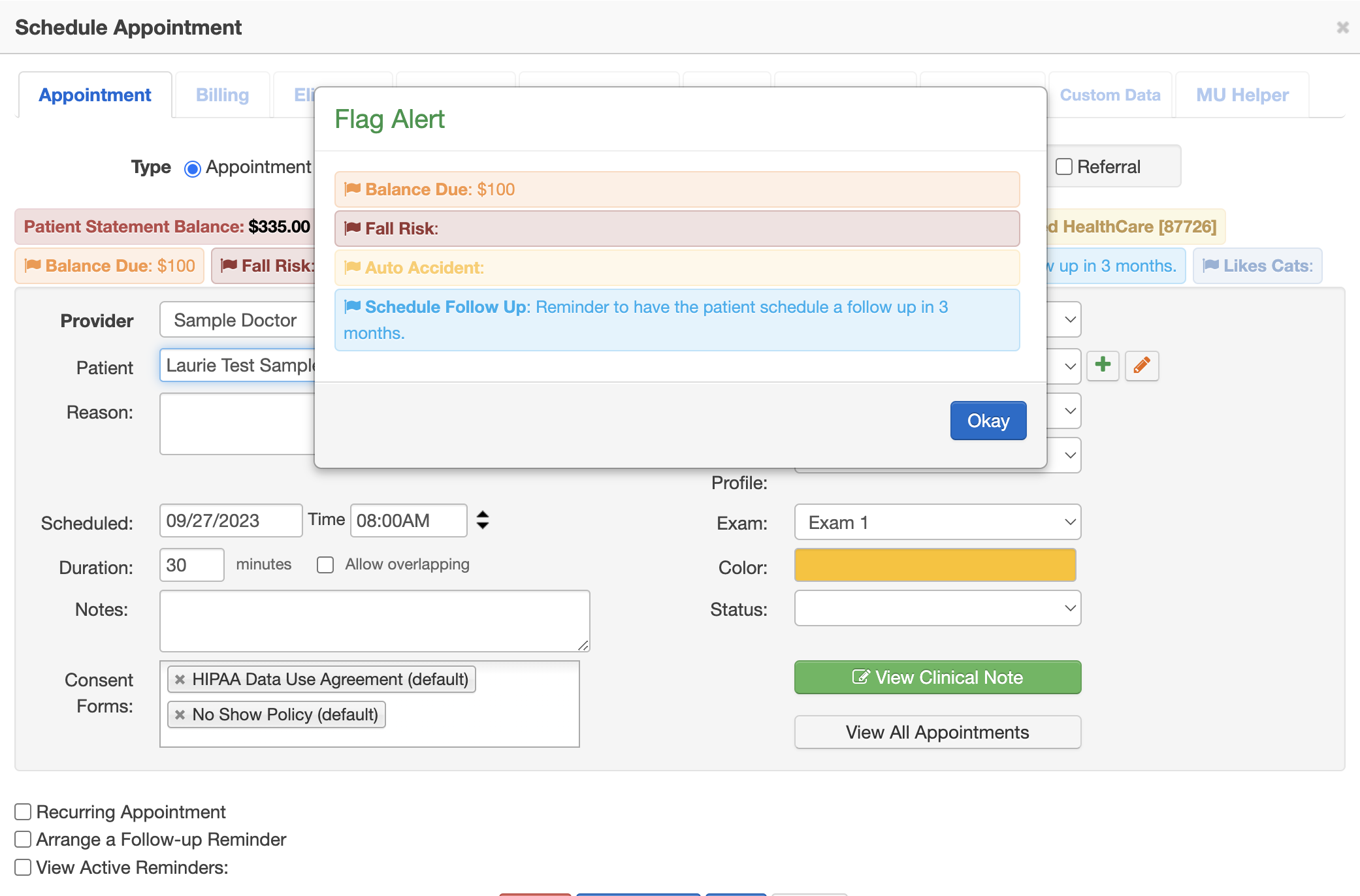Screen dimensions: 1360x896
Task: Expand dropdown arrow beside patient add icon
Action: 1069,366
